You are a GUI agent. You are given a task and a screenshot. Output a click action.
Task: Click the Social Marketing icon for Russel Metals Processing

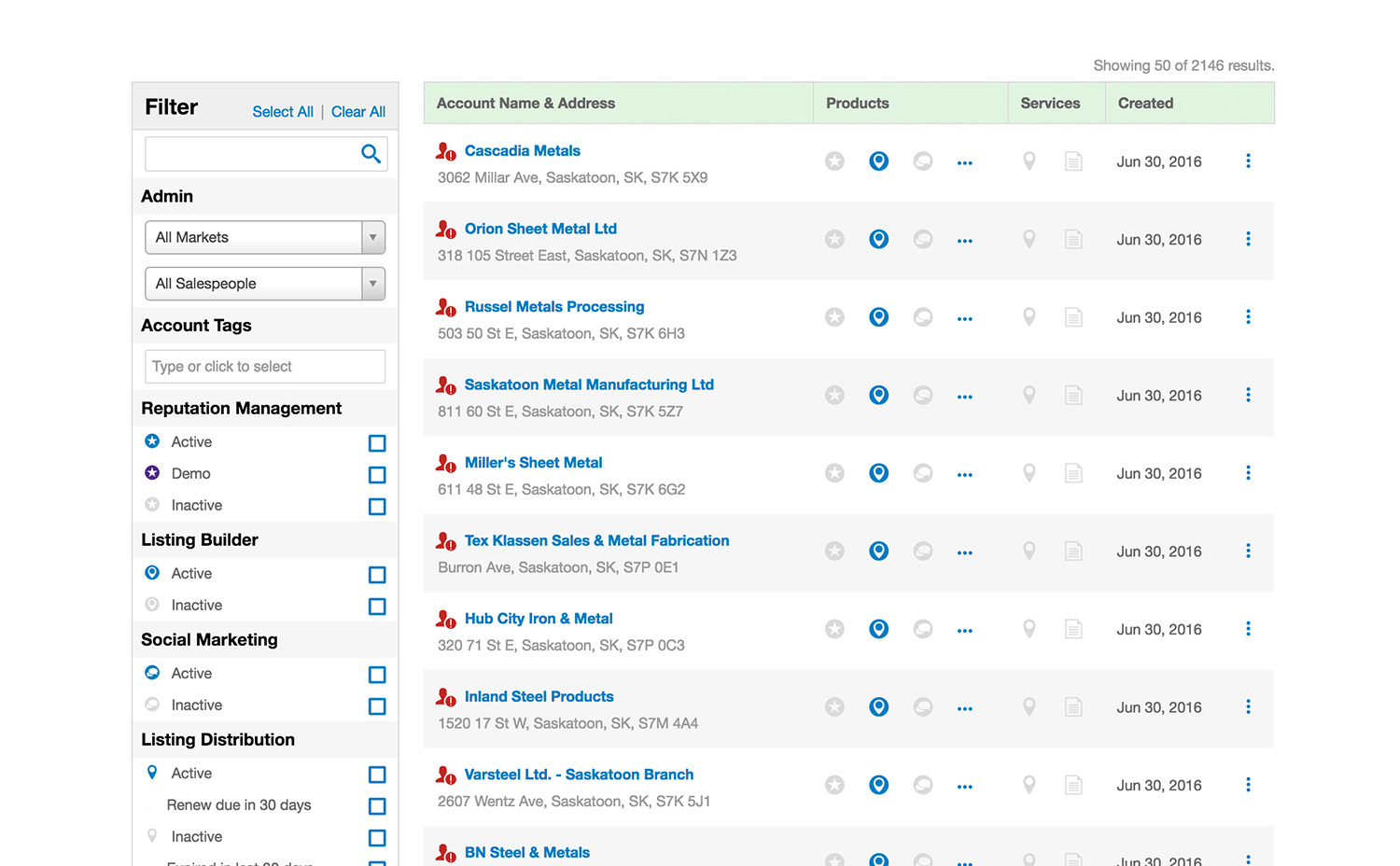pyautogui.click(x=923, y=316)
